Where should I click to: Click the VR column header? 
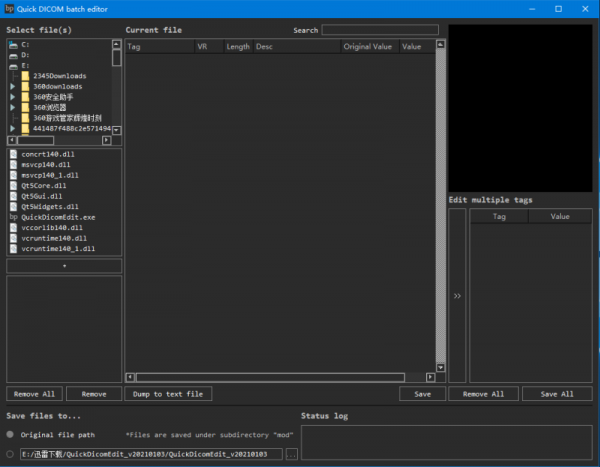pyautogui.click(x=209, y=47)
